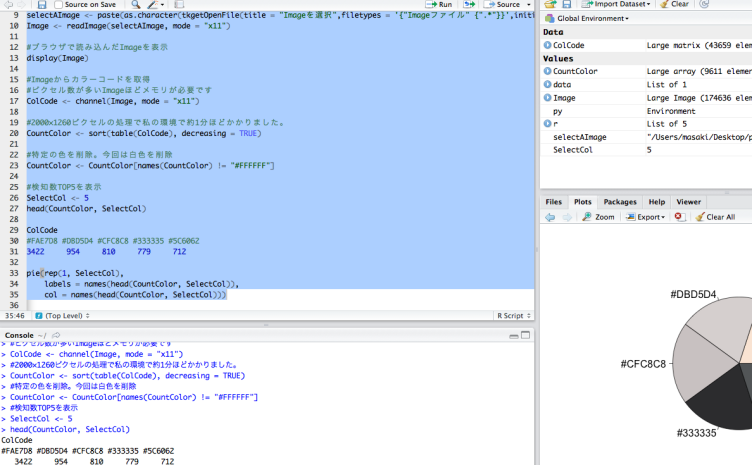Click the find/replace magnifier icon
The height and width of the screenshot is (465, 752).
pos(136,5)
